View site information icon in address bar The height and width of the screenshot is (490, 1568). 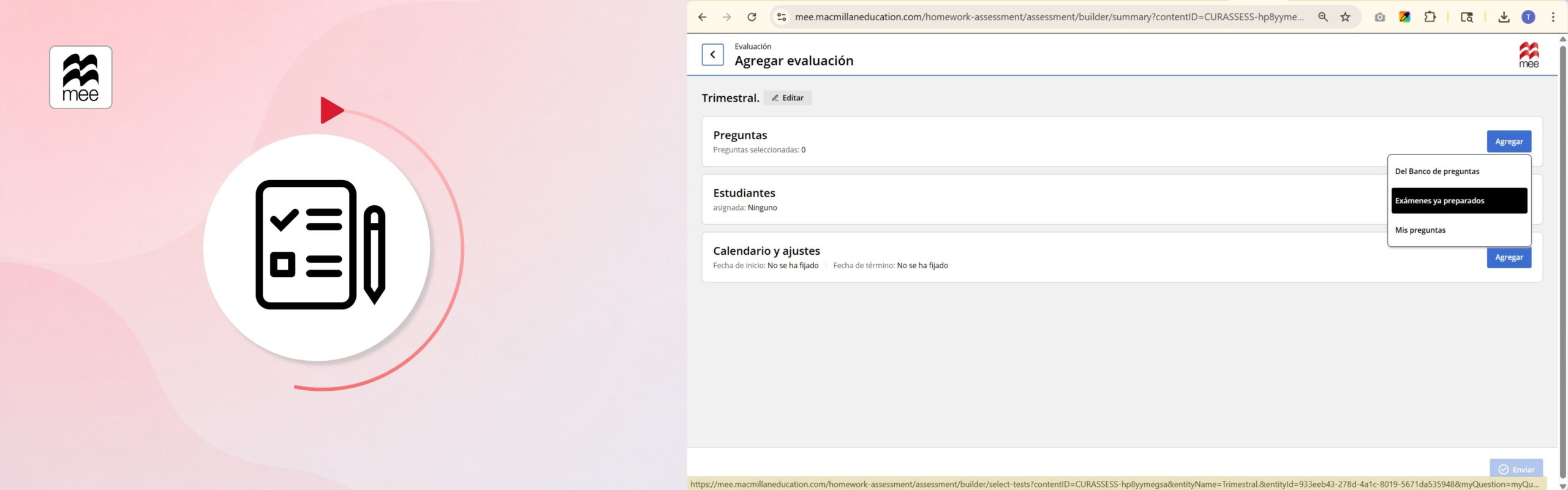(x=782, y=17)
